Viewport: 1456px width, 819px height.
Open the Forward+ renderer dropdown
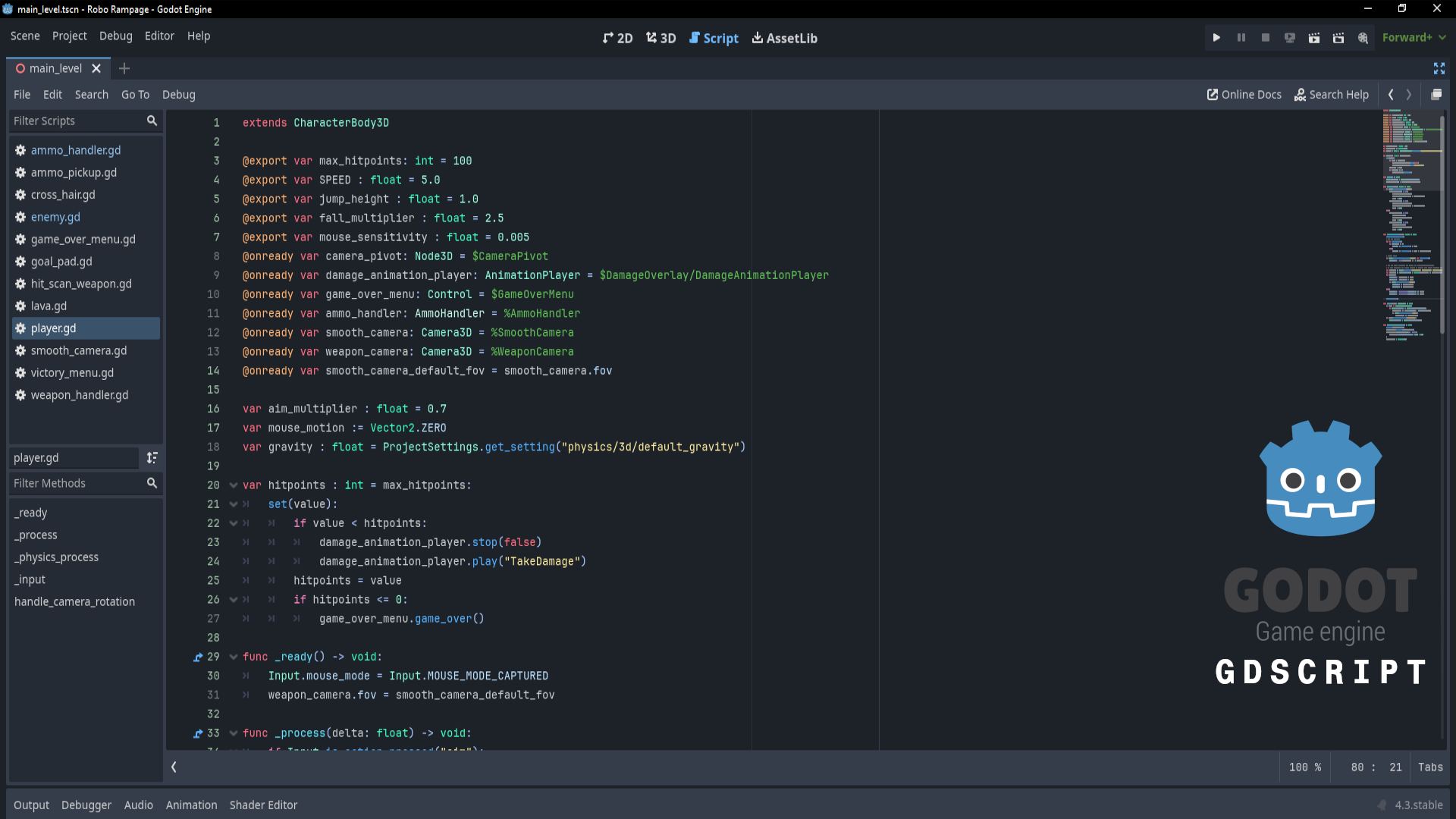tap(1414, 38)
